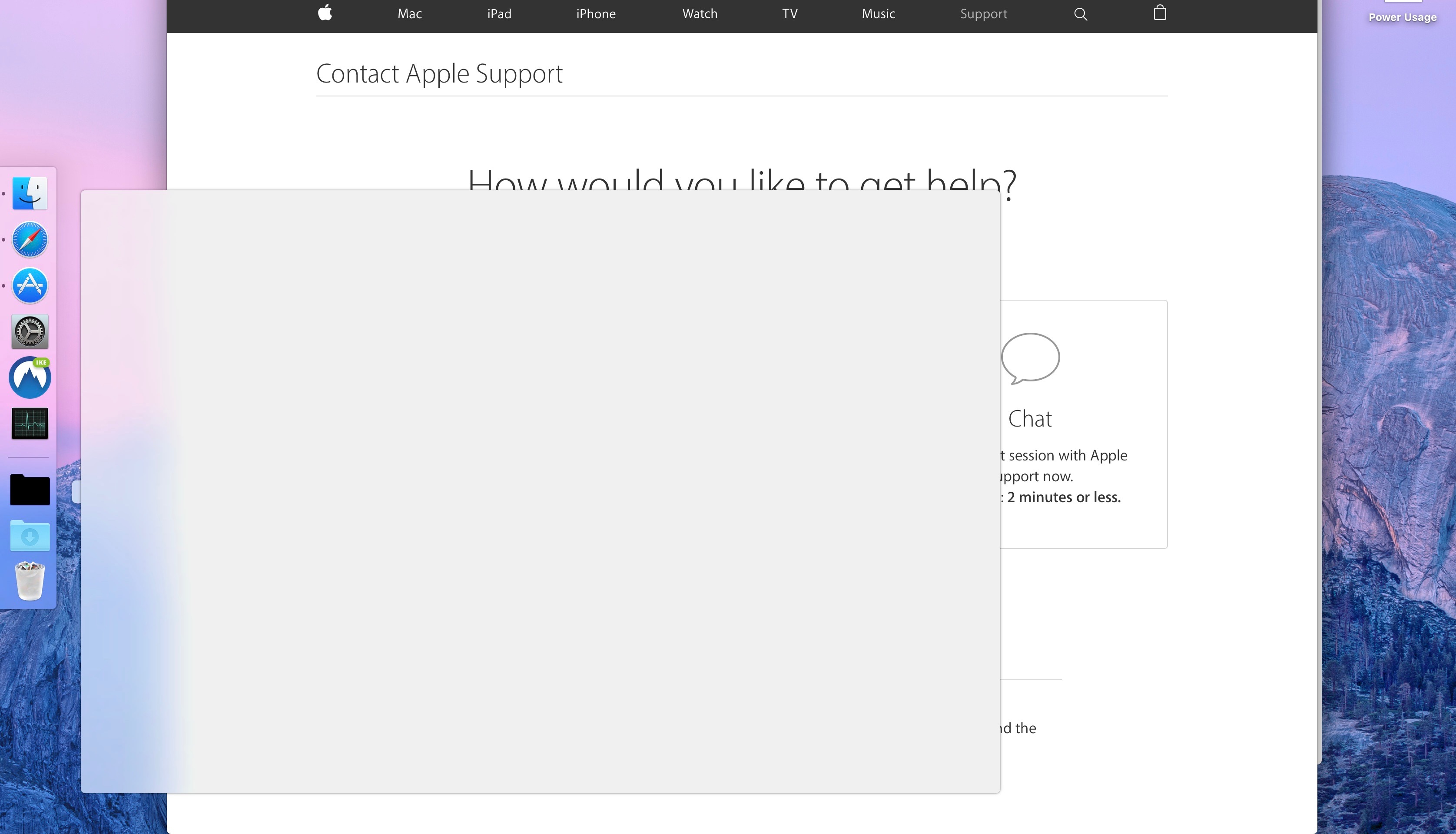The width and height of the screenshot is (1456, 834).
Task: Open the search magnifier icon
Action: pyautogui.click(x=1080, y=14)
